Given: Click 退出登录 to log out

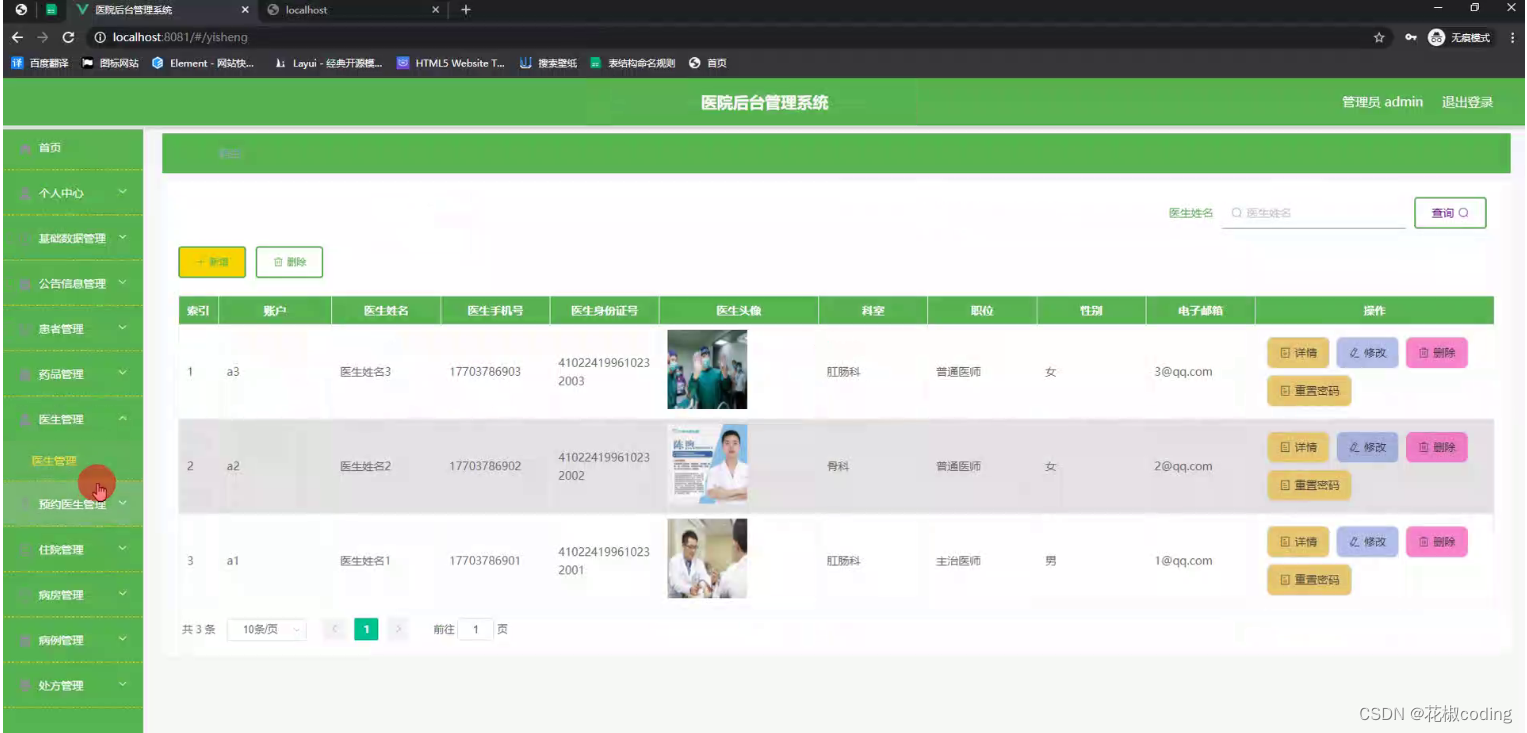Looking at the screenshot, I should click(x=1466, y=101).
